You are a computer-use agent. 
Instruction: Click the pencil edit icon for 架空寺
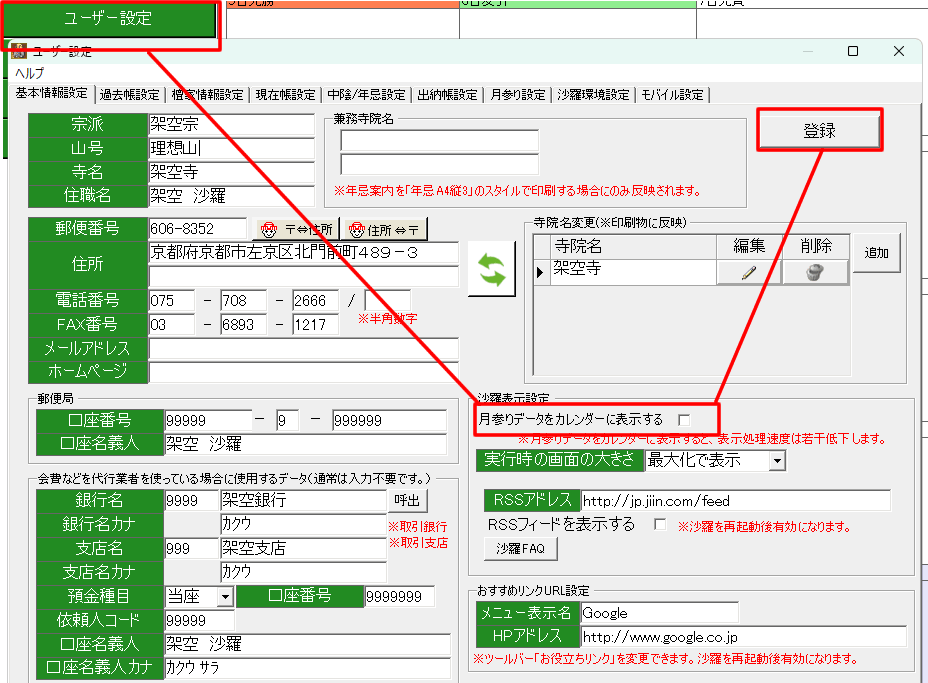point(749,273)
